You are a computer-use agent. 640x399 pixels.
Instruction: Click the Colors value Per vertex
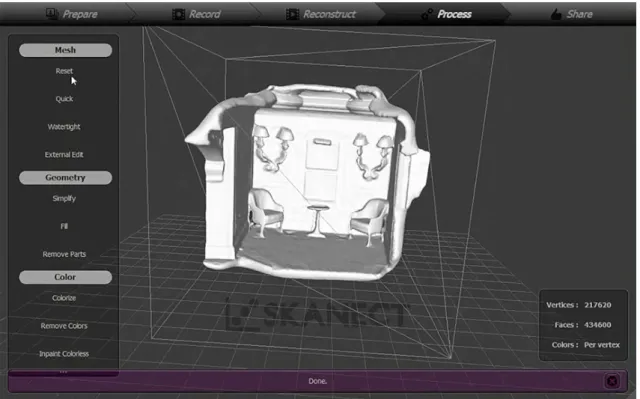click(602, 345)
